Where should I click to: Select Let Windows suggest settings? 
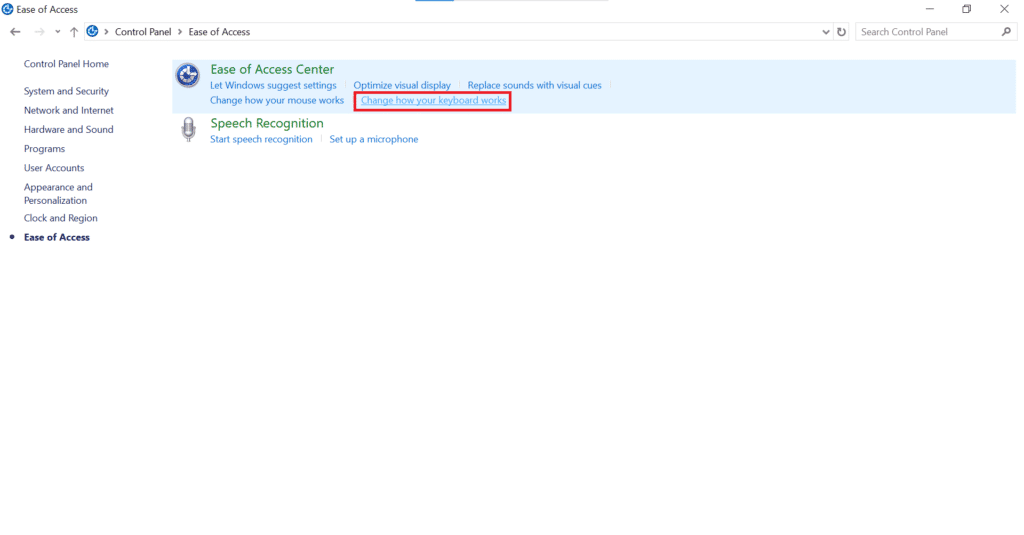tap(273, 86)
